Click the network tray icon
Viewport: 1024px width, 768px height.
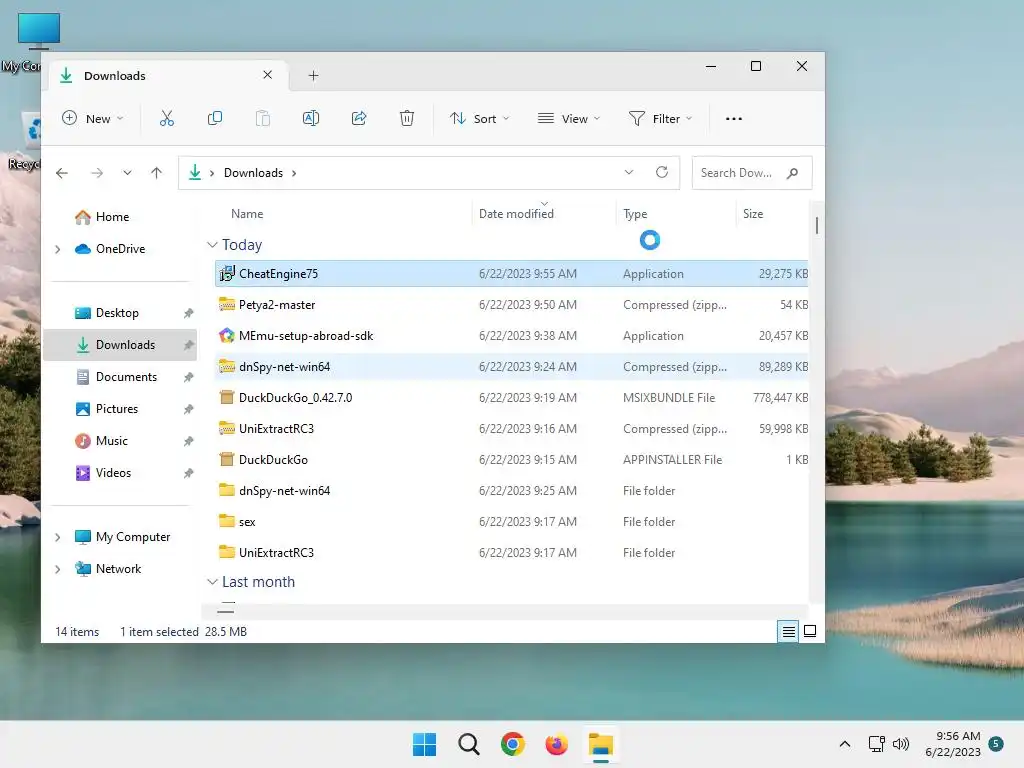click(x=876, y=744)
